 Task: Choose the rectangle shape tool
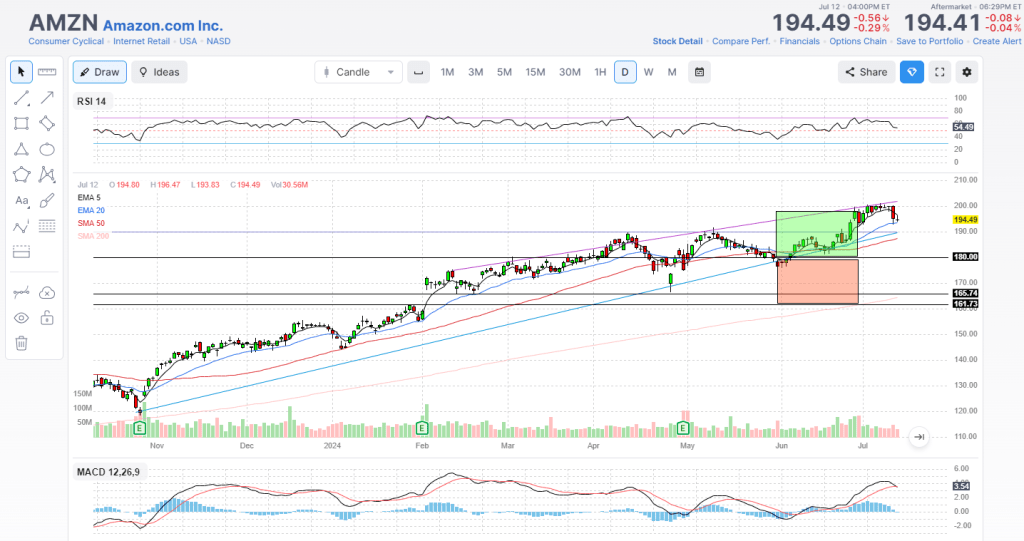click(x=21, y=124)
